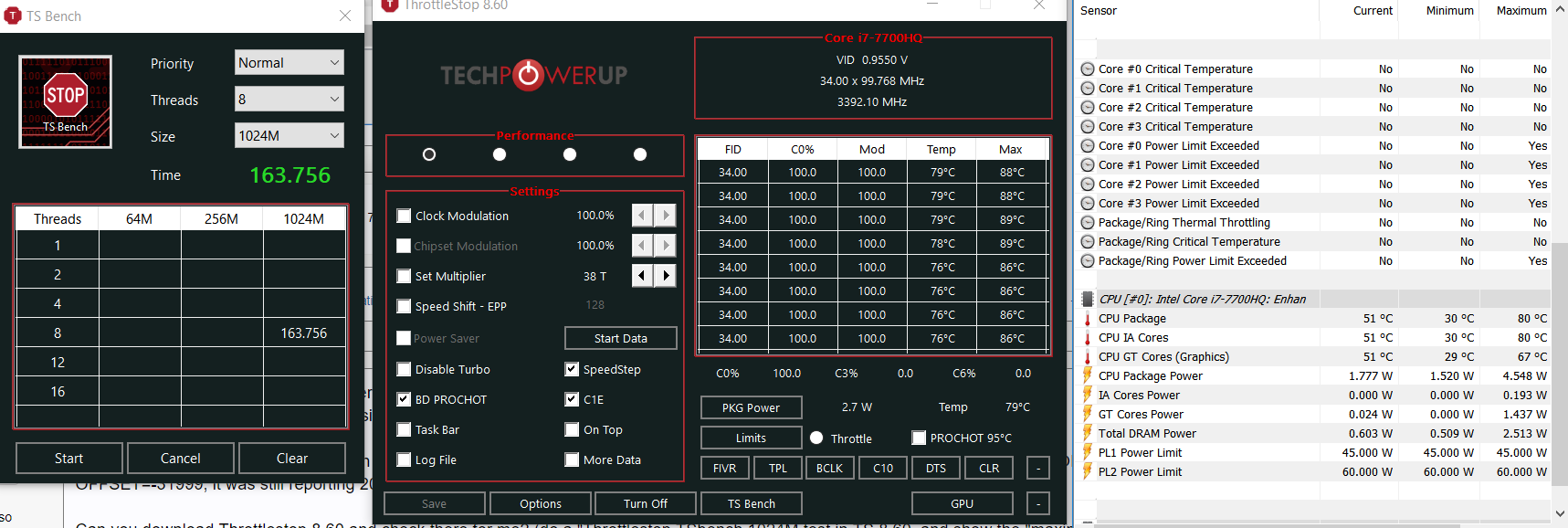Decrease the Clock Modulation percentage
The width and height of the screenshot is (1568, 528).
(643, 216)
